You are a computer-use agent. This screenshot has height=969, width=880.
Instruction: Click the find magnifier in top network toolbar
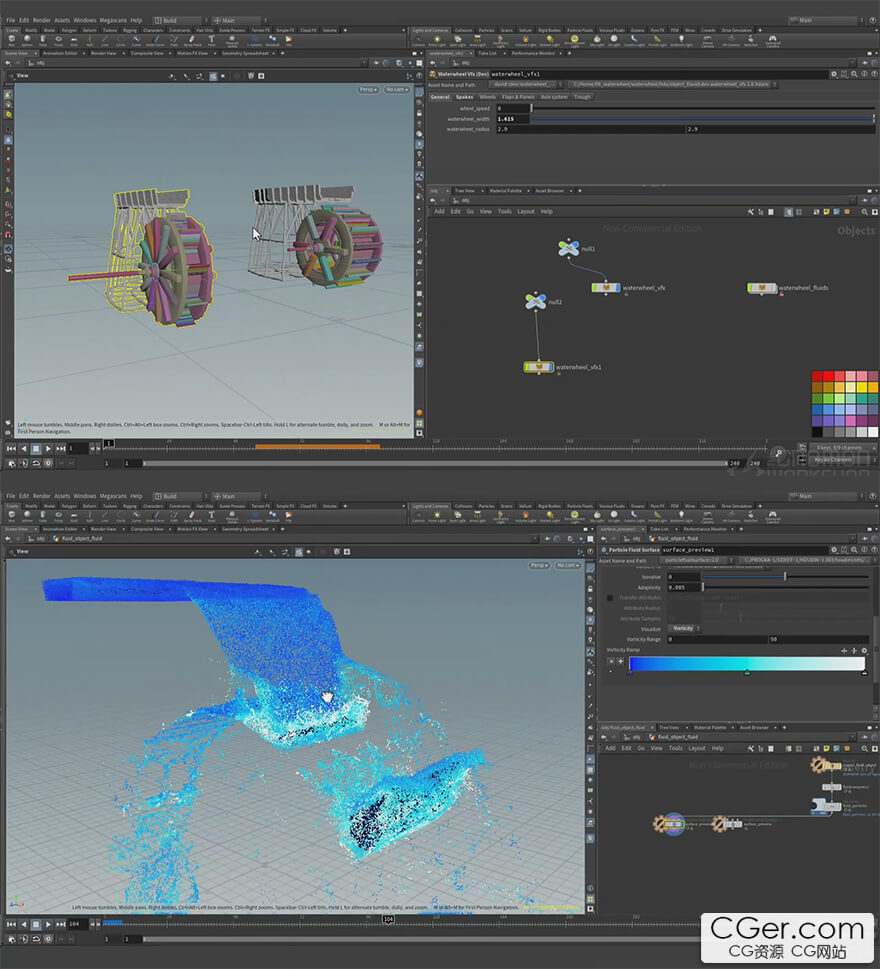click(865, 212)
